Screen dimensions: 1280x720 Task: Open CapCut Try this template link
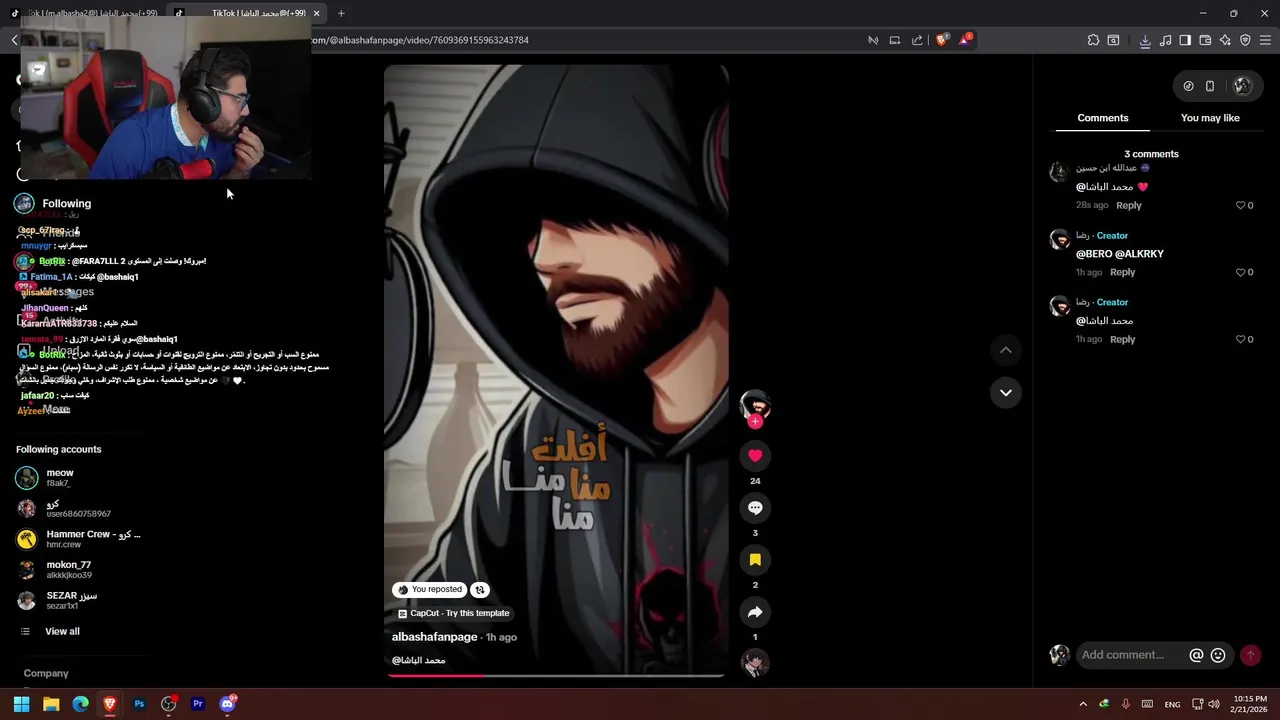(453, 613)
